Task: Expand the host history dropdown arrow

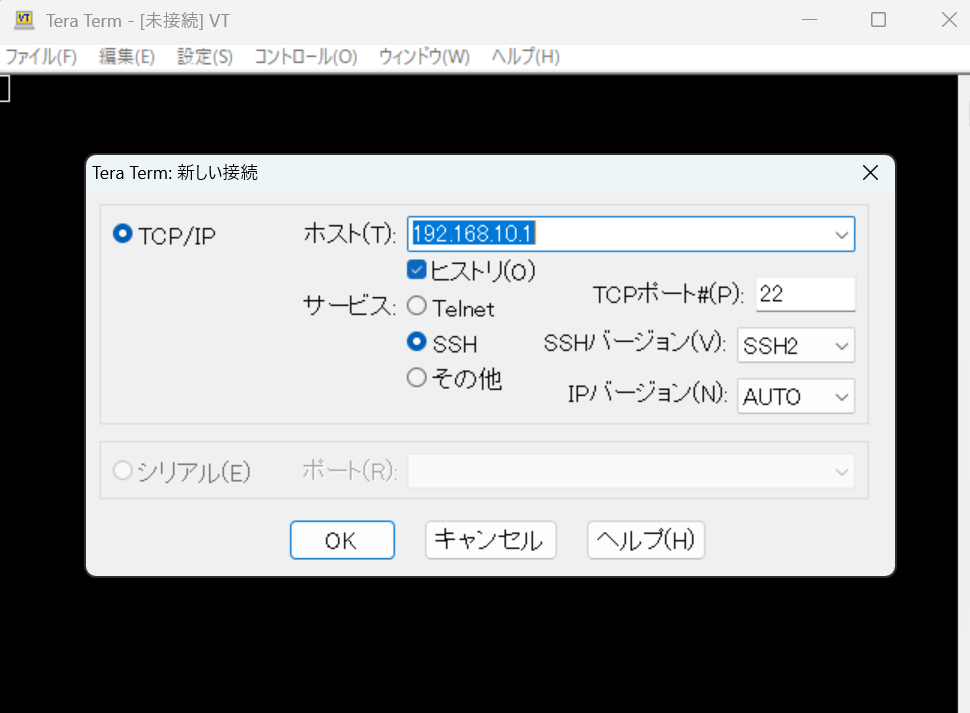Action: pyautogui.click(x=841, y=235)
